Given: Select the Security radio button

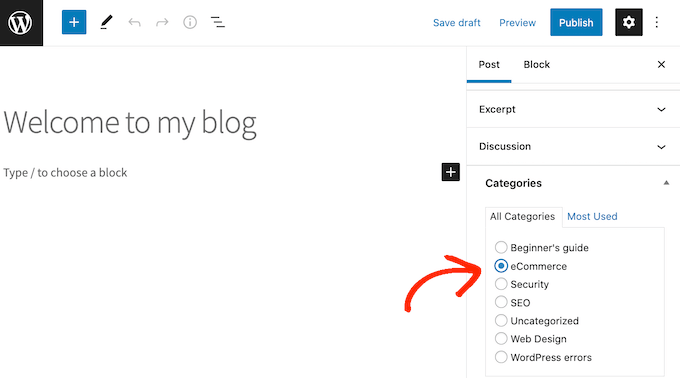Looking at the screenshot, I should (501, 284).
